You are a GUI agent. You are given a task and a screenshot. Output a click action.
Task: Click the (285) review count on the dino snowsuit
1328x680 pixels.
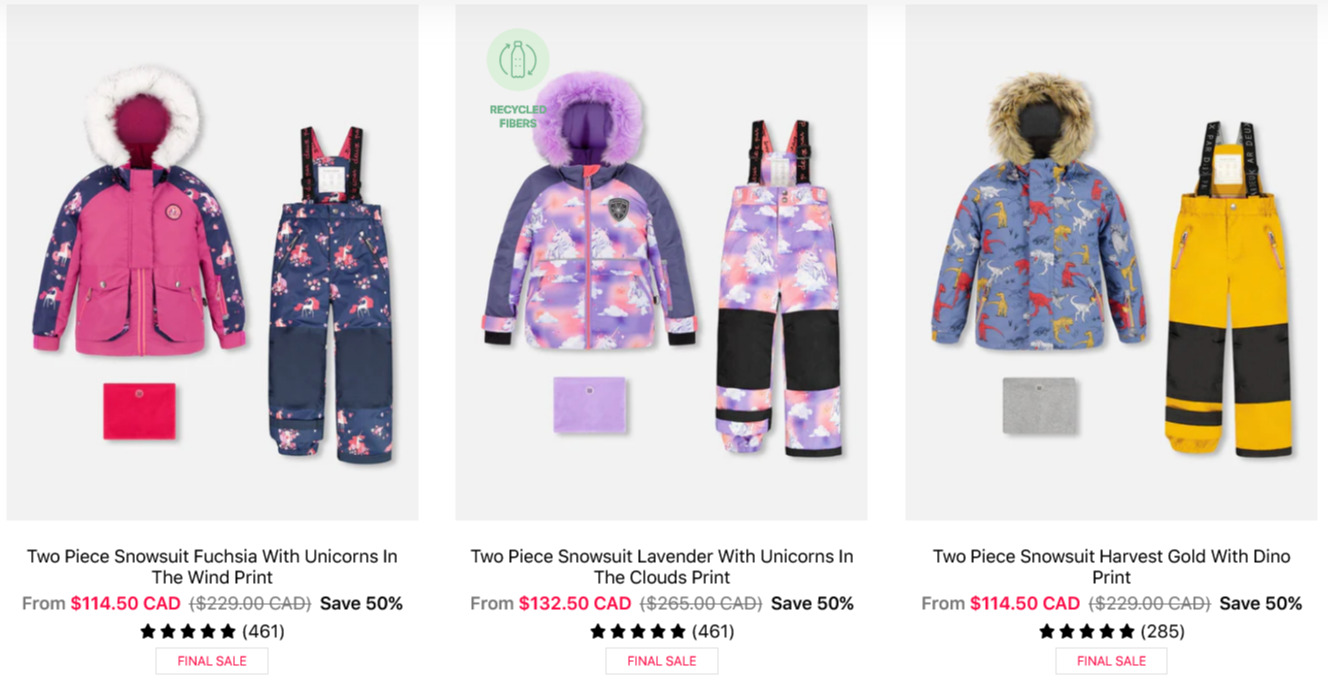(1162, 632)
